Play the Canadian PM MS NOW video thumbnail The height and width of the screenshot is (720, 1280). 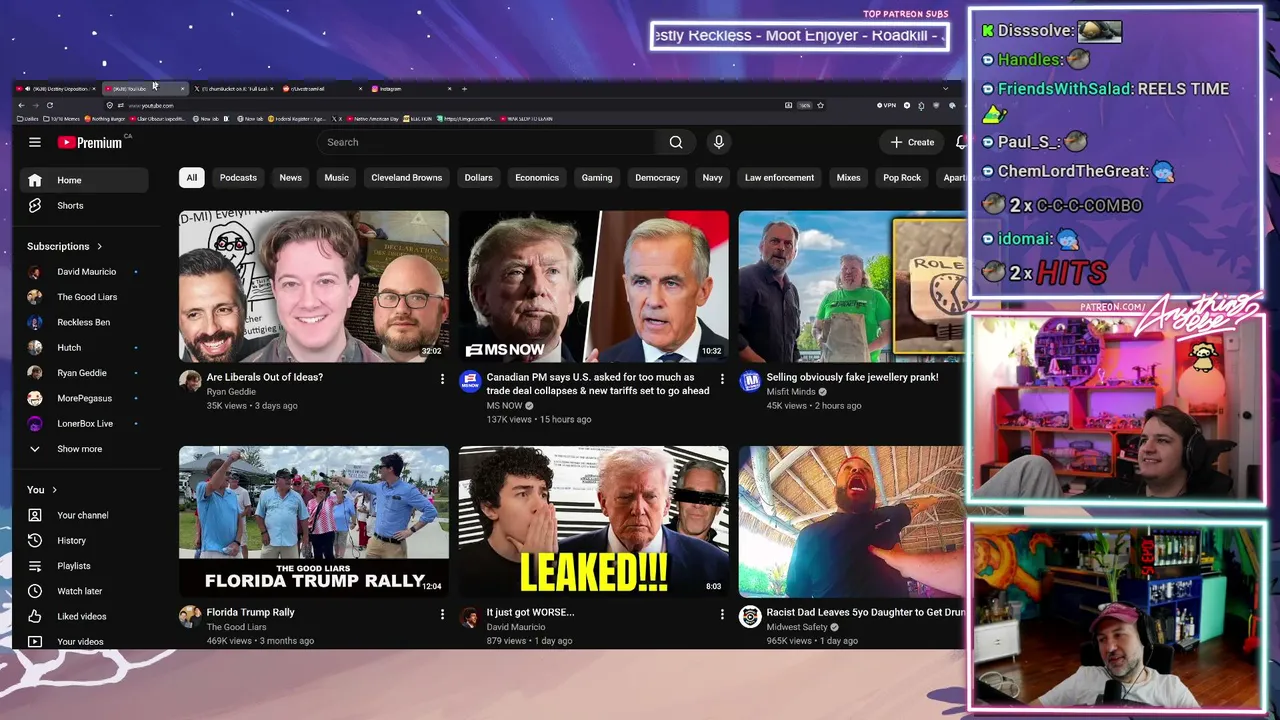click(594, 286)
